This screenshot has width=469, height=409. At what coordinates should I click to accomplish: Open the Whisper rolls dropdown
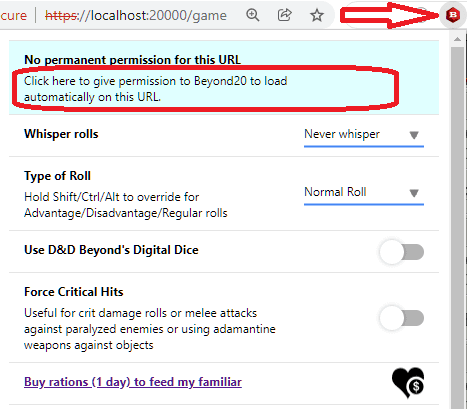364,135
